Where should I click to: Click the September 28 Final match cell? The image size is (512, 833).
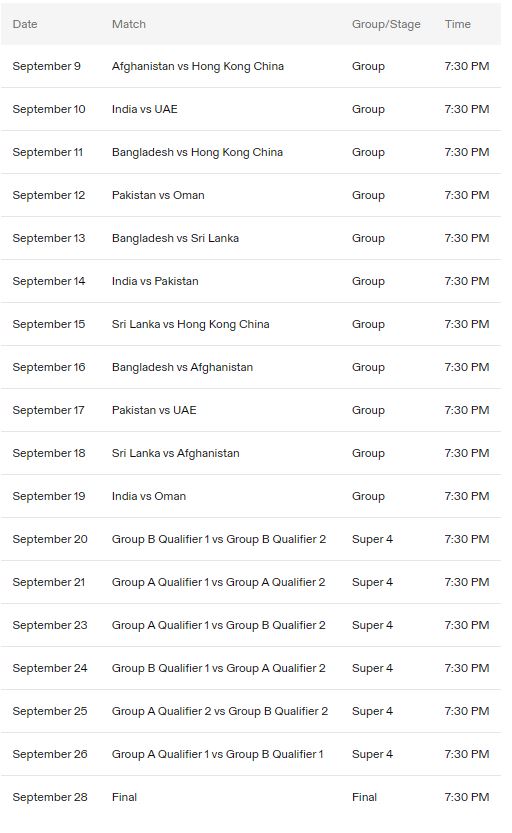click(124, 797)
